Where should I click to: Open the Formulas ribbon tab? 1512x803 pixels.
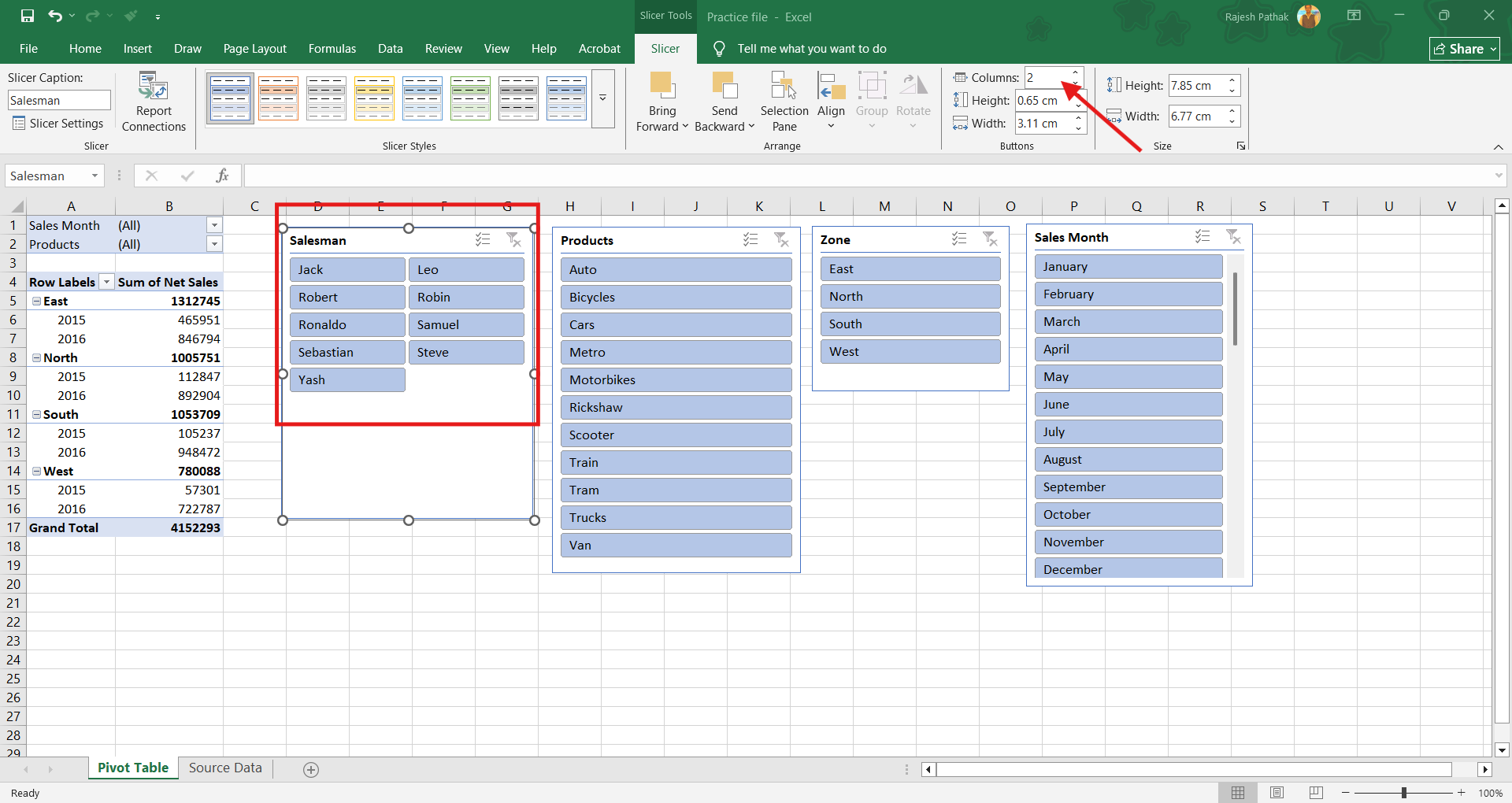332,49
